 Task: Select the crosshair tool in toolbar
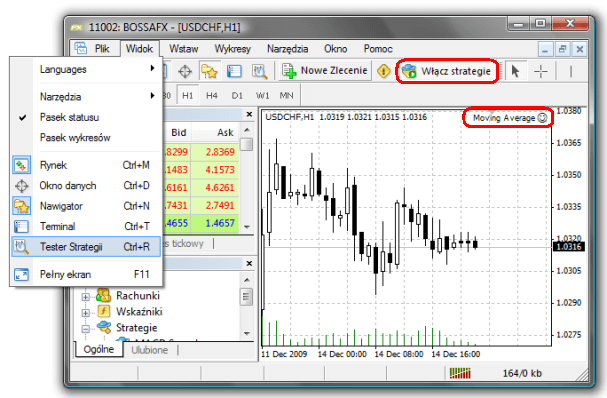(x=541, y=71)
